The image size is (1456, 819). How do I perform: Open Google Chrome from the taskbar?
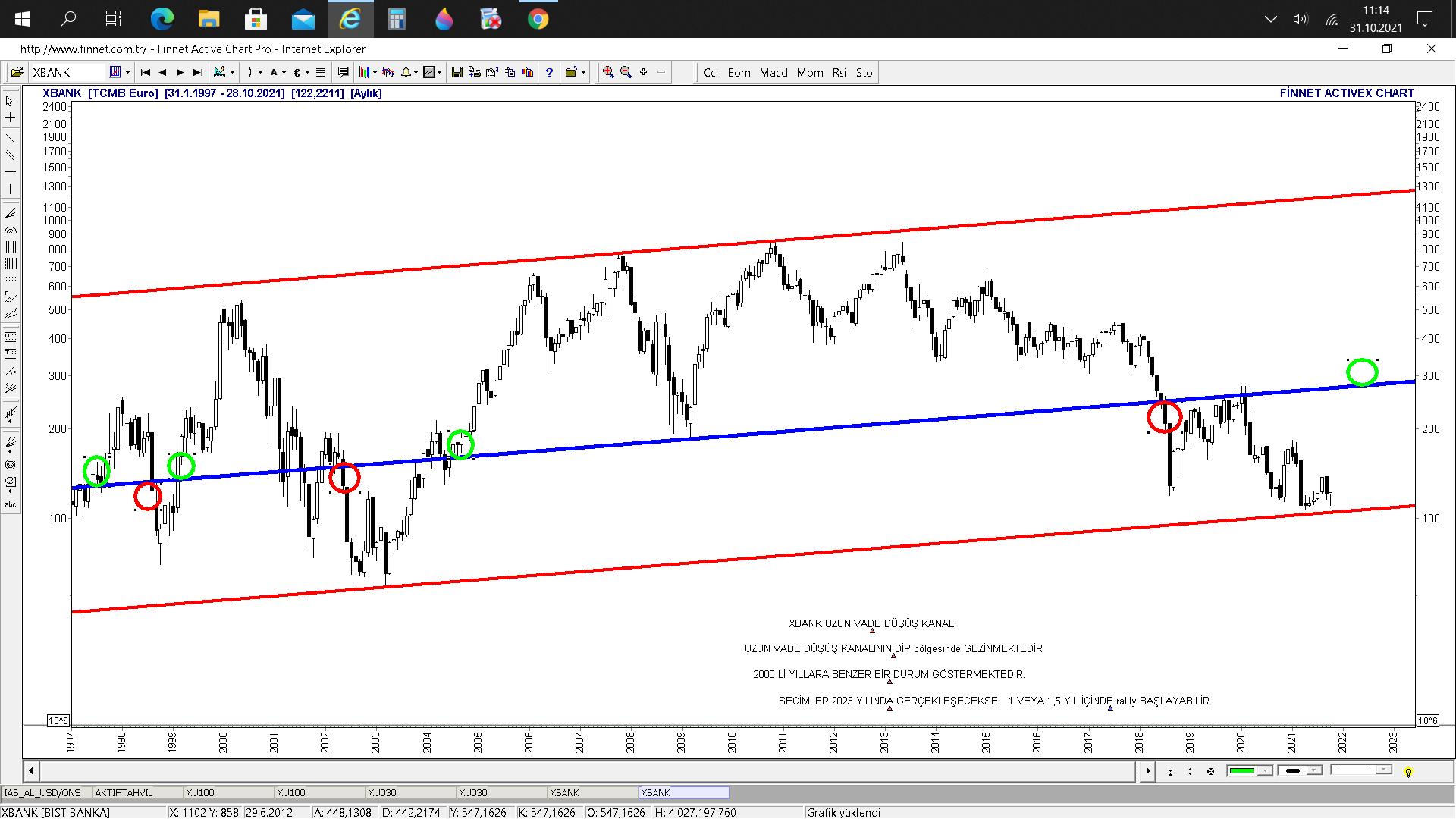pos(538,19)
